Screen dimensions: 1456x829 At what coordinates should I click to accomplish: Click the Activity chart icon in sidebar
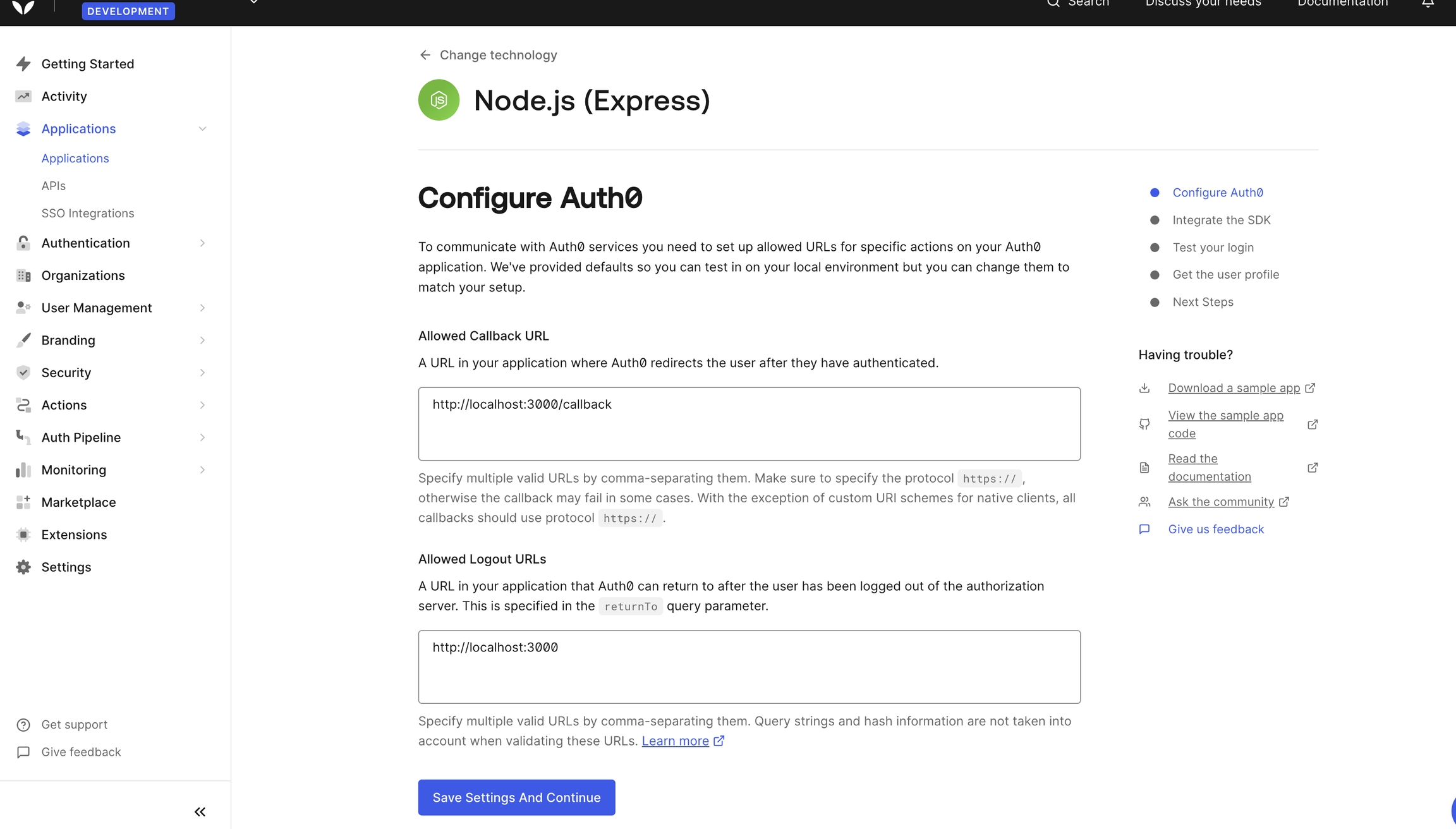pyautogui.click(x=23, y=96)
